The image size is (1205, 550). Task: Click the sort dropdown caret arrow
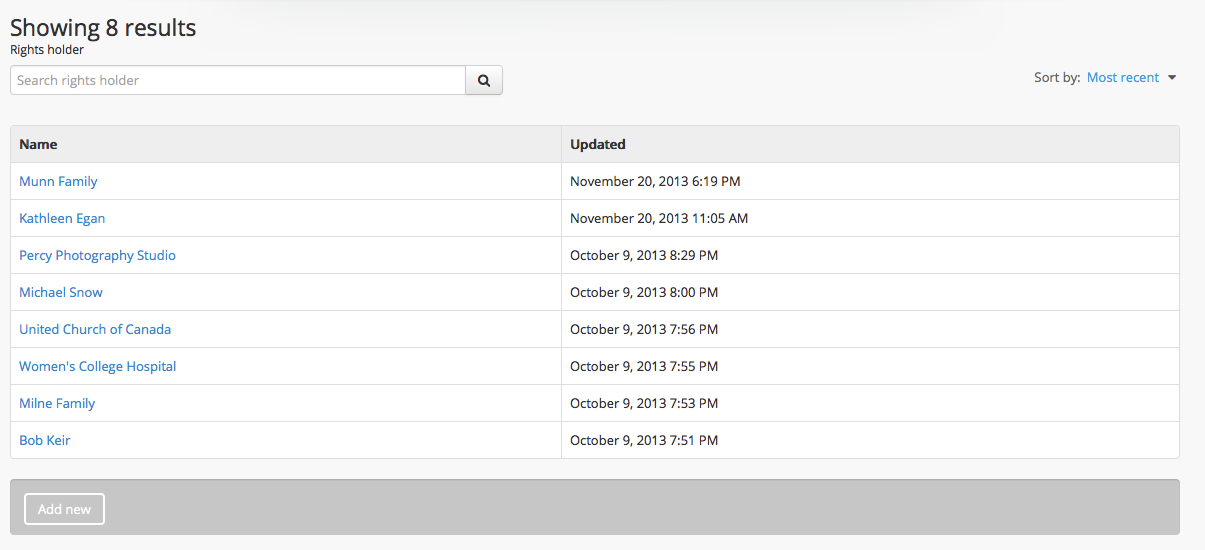click(1172, 78)
